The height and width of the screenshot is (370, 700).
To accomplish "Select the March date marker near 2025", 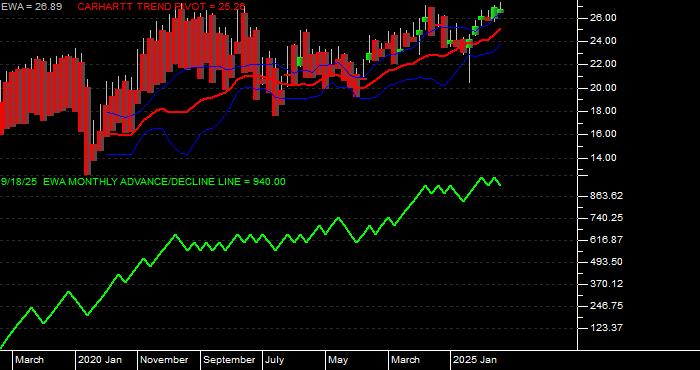I will 406,360.
